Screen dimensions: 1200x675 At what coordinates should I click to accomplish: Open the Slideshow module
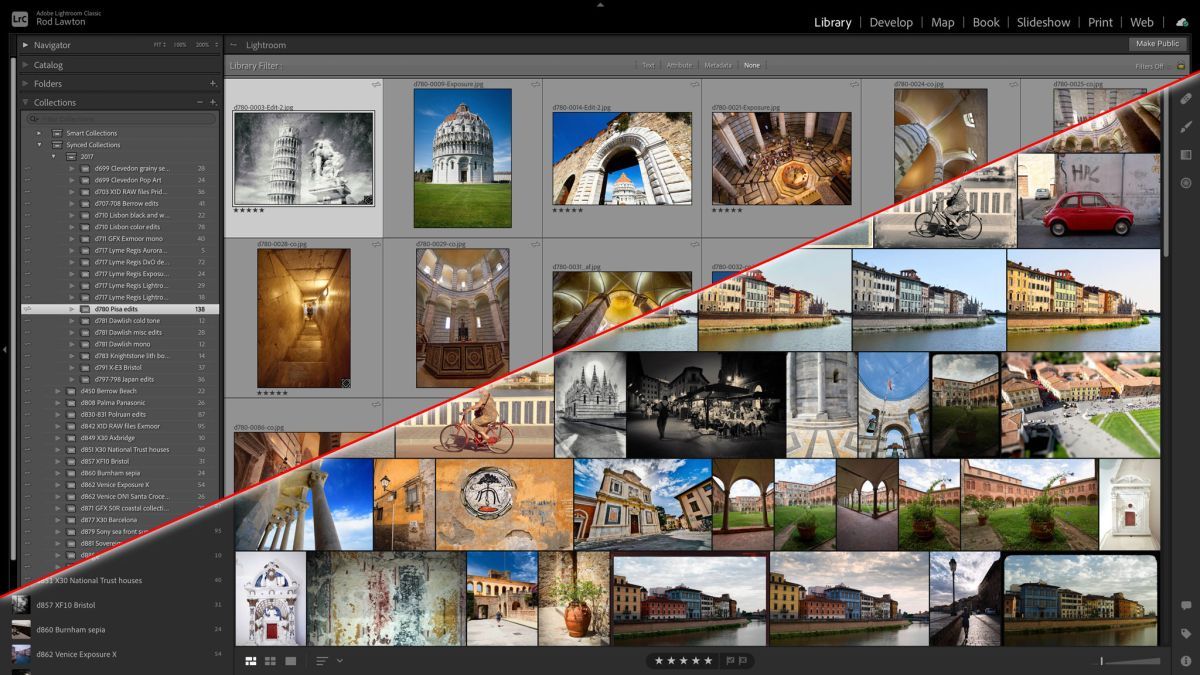[1044, 22]
